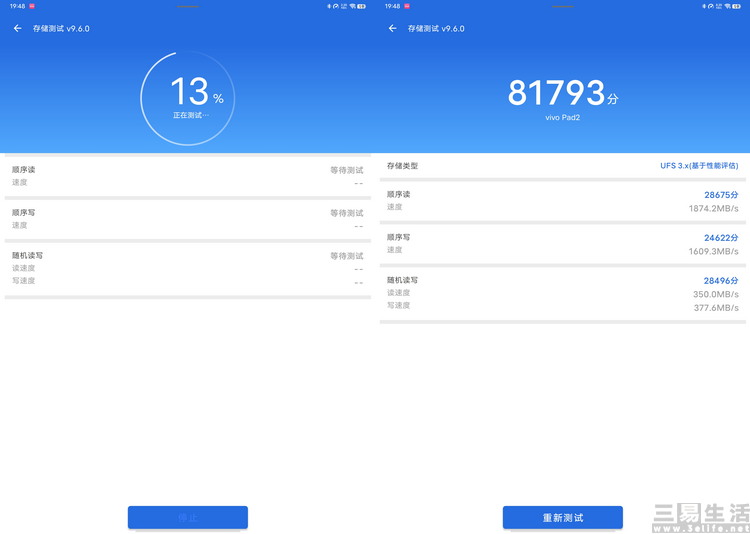Tap the red notification icon on right status bar
The width and height of the screenshot is (750, 534).
point(407,6)
